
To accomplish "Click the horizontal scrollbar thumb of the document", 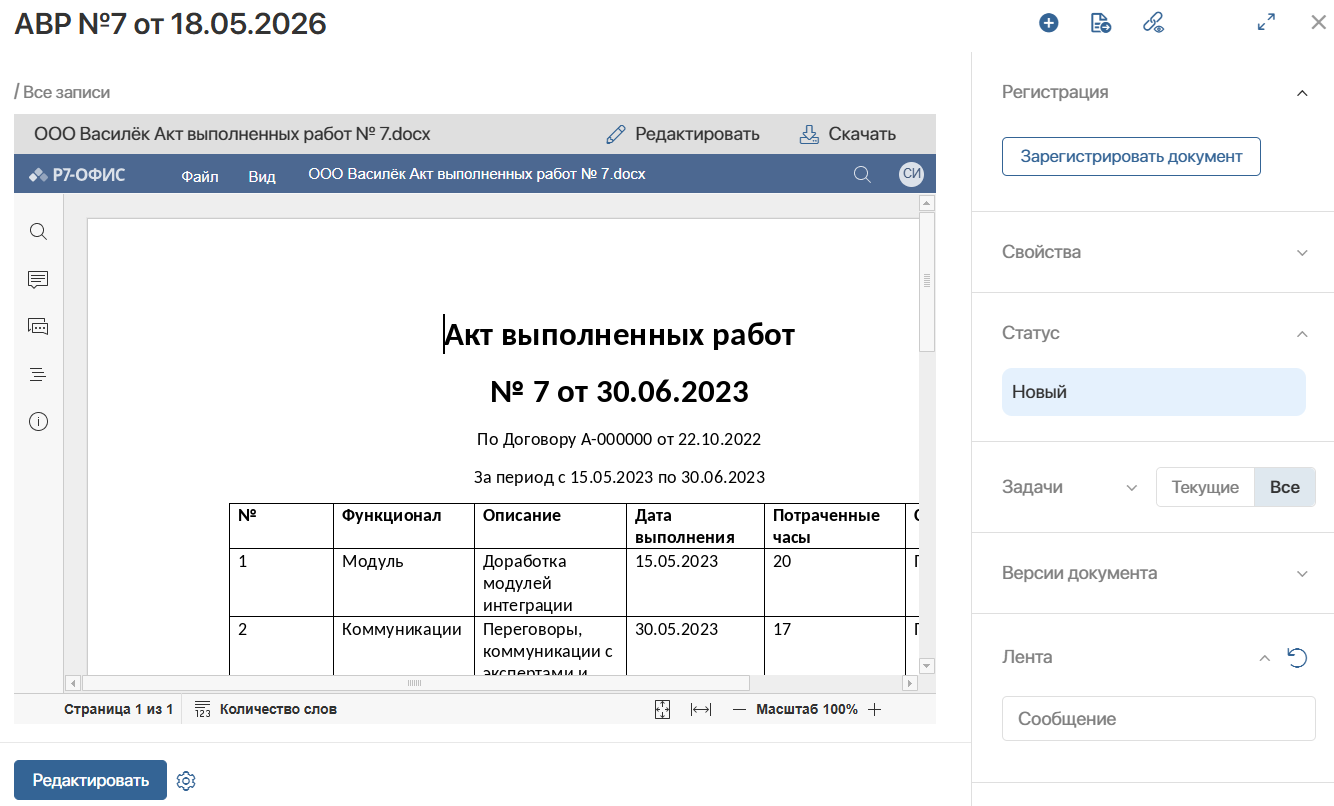I will point(416,683).
